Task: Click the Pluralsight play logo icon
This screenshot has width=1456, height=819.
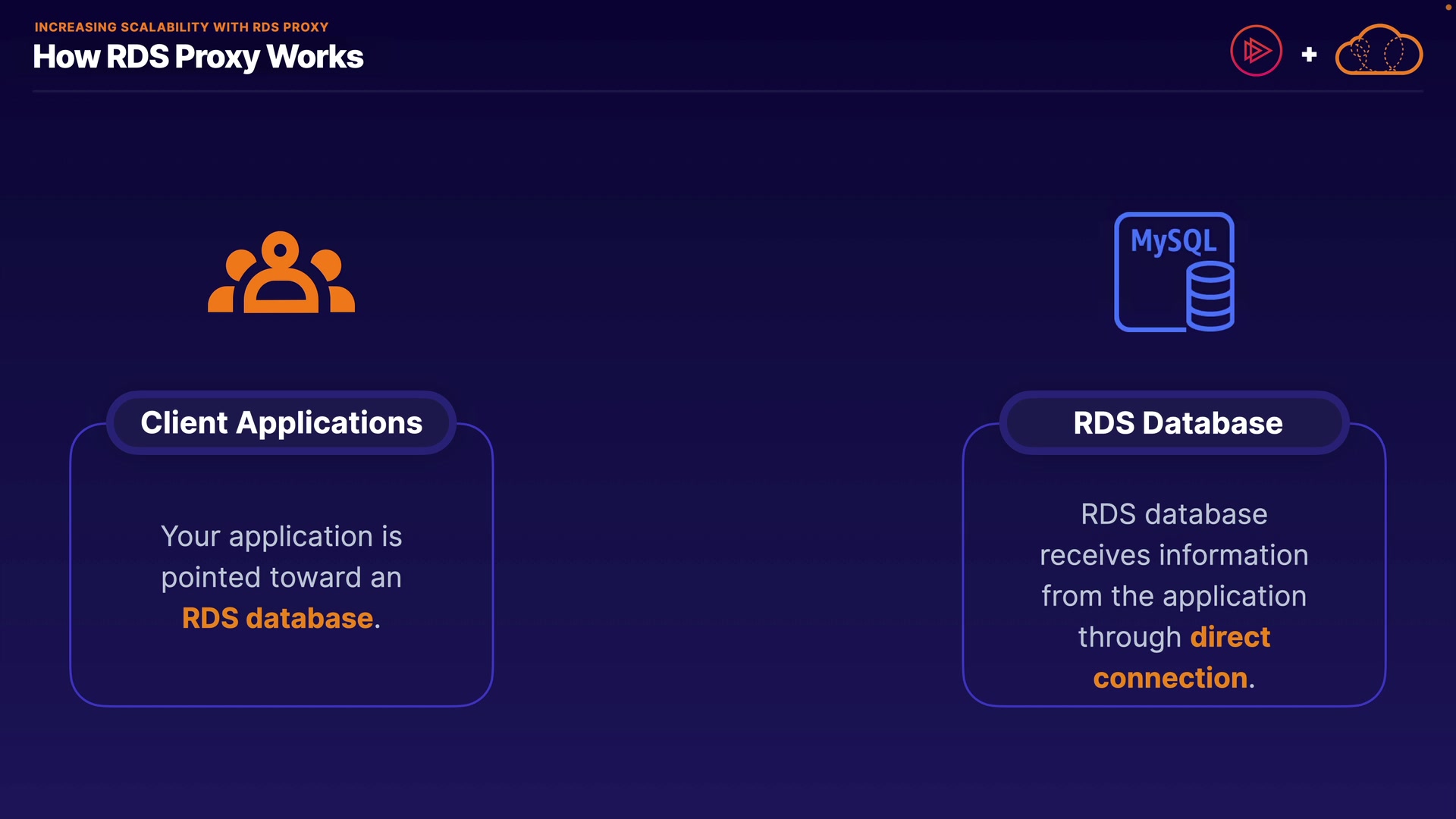Action: 1256,52
